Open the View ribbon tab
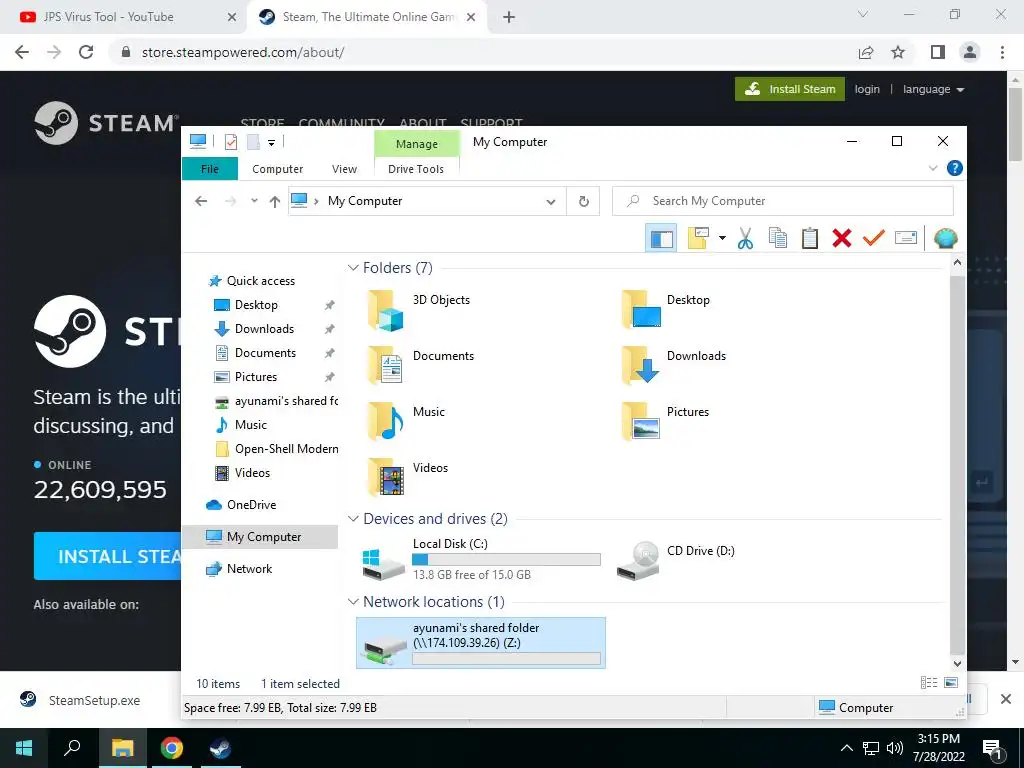The height and width of the screenshot is (768, 1024). [x=344, y=169]
